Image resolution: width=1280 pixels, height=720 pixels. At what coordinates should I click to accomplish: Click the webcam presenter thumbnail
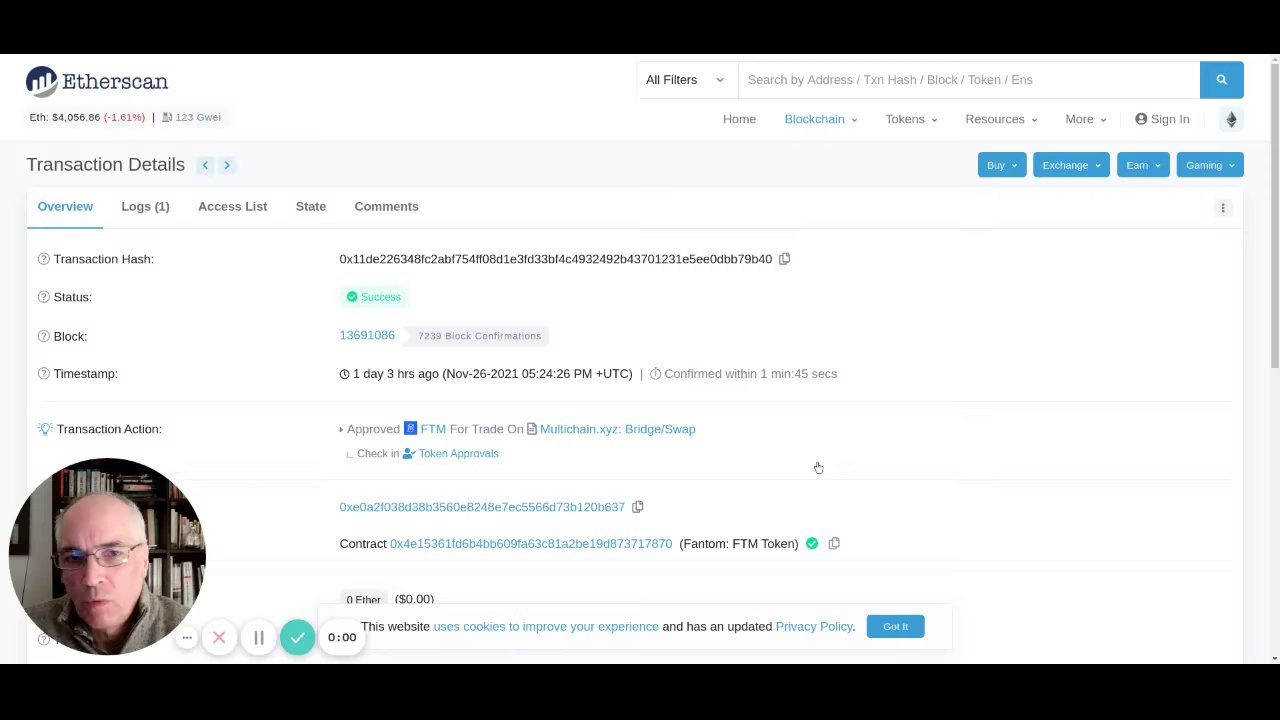107,556
